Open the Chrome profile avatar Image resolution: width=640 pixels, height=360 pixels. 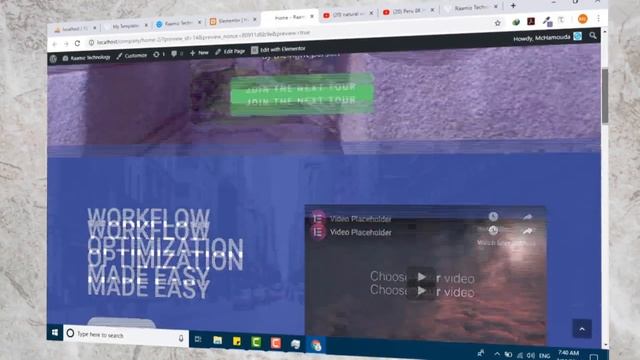pyautogui.click(x=582, y=19)
